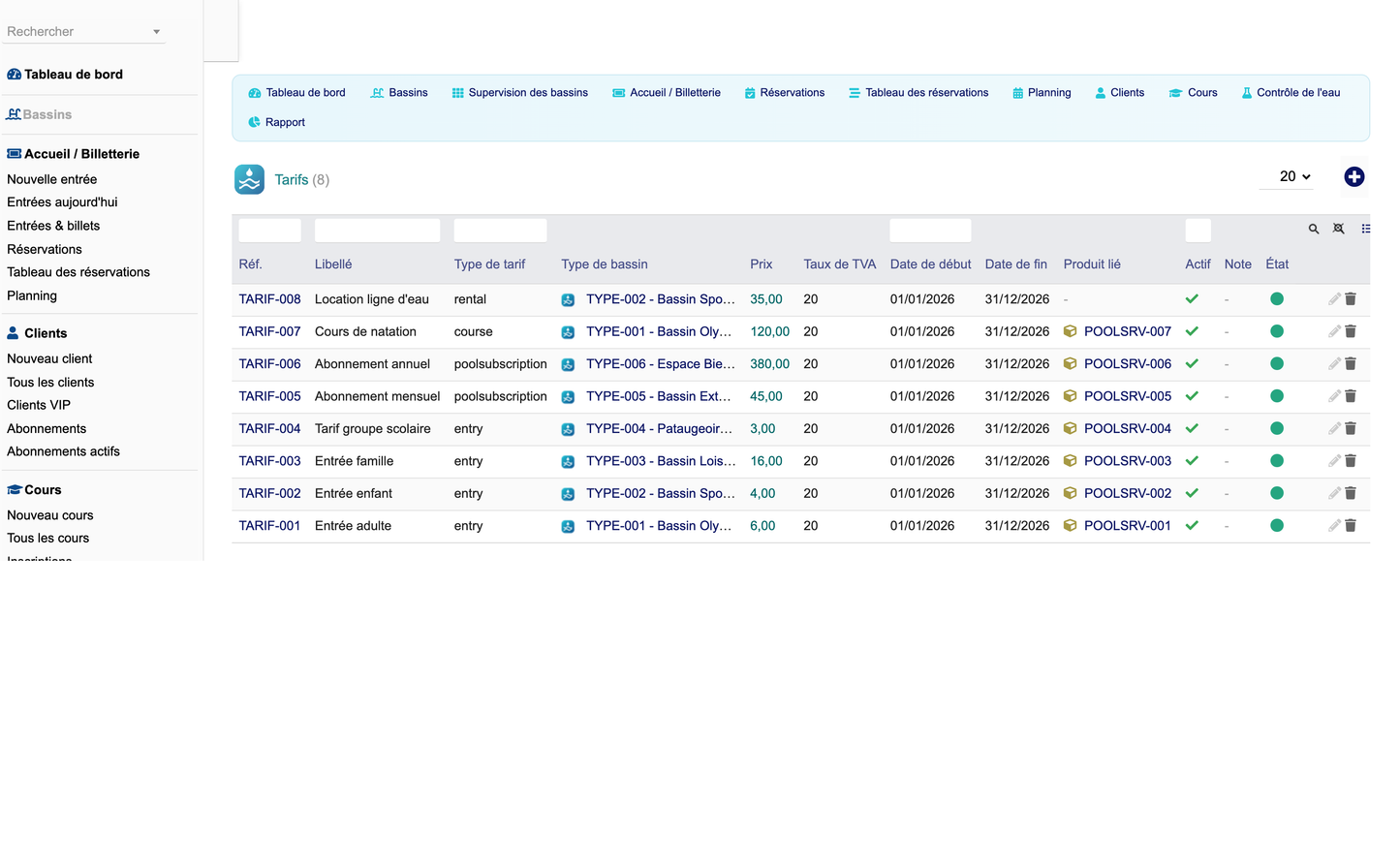Click the Libellé filter input field
Screen dimensions: 1400x866
378,231
